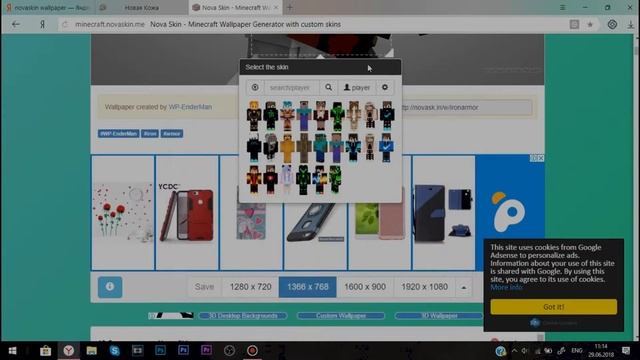Choose the all-yellow golden skin

[x=287, y=148]
